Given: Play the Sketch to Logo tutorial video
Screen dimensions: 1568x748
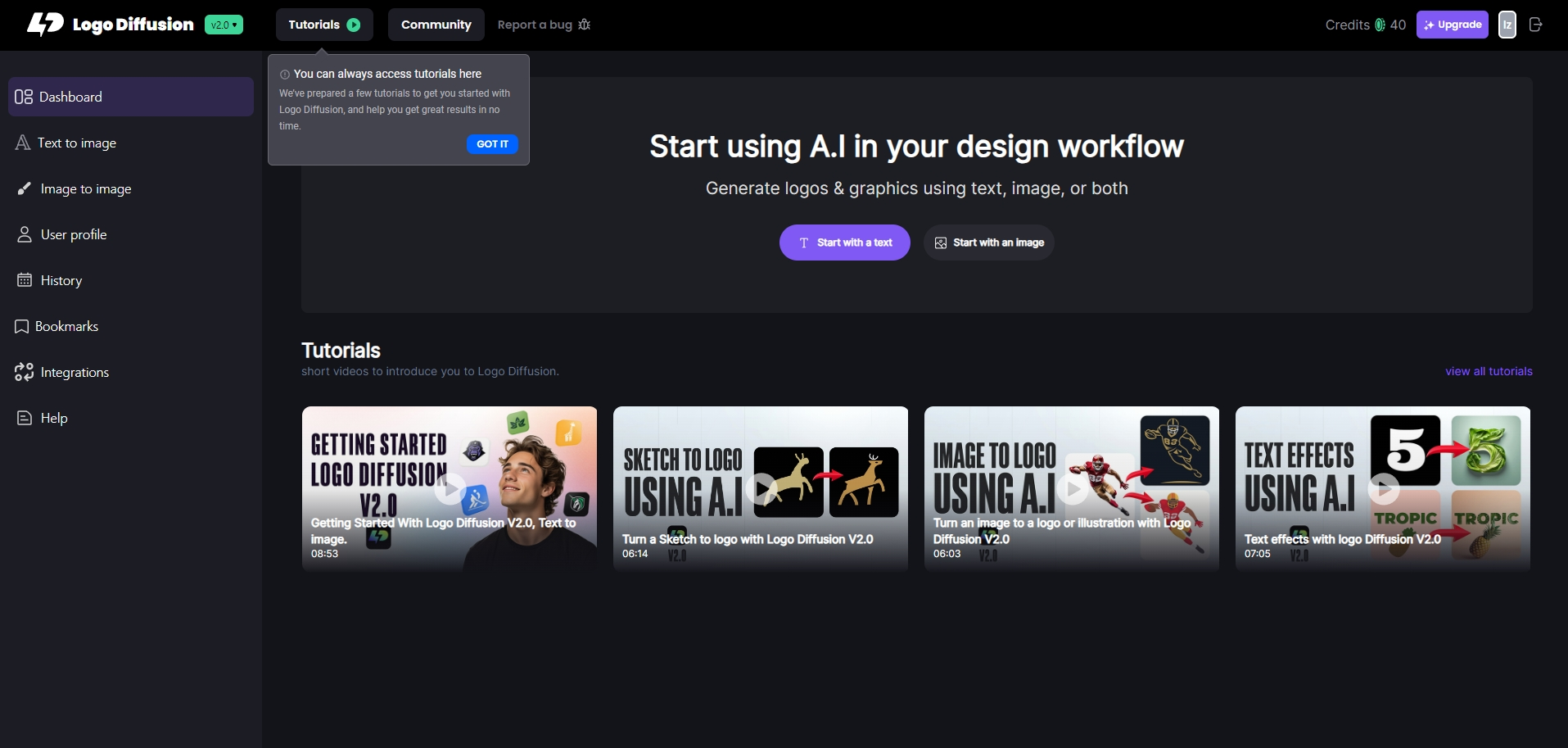Looking at the screenshot, I should point(761,489).
